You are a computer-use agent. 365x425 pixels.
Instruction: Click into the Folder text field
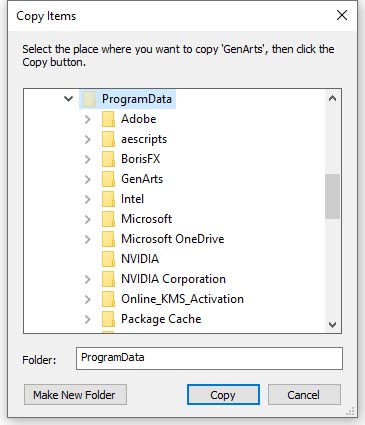[x=209, y=358]
